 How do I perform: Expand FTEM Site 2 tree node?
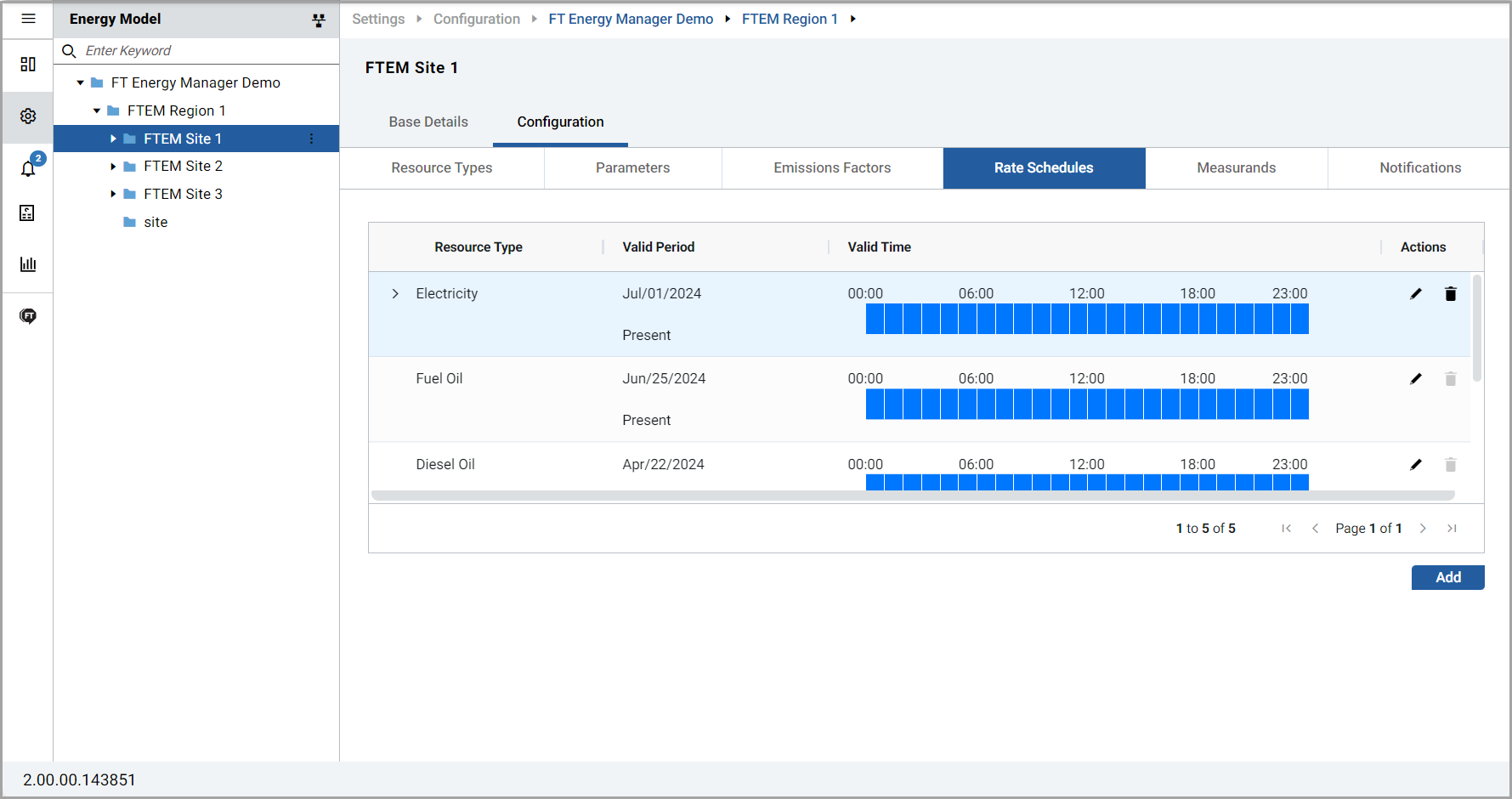[113, 167]
